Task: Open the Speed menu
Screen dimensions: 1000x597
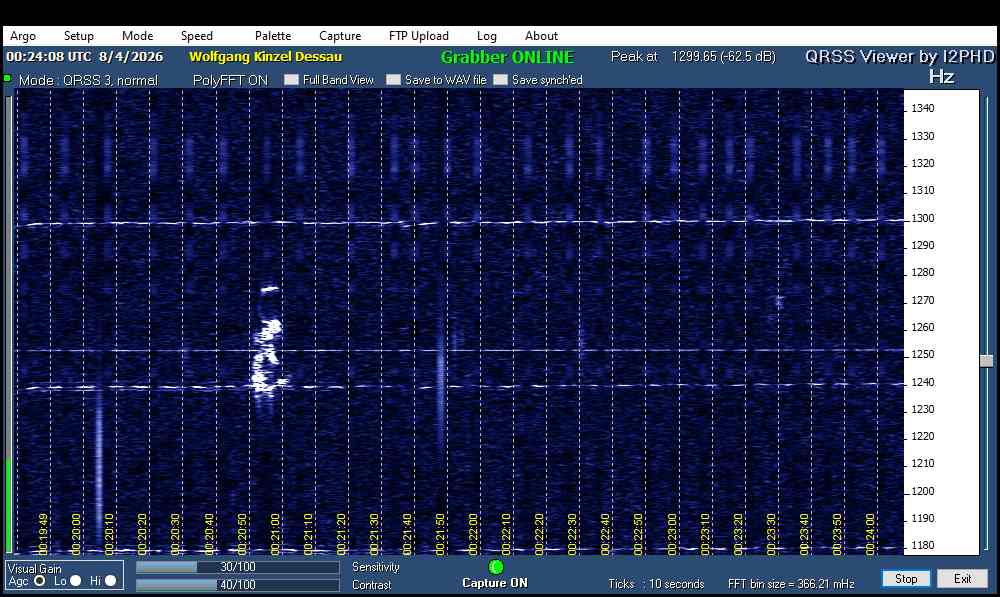Action: [x=196, y=36]
